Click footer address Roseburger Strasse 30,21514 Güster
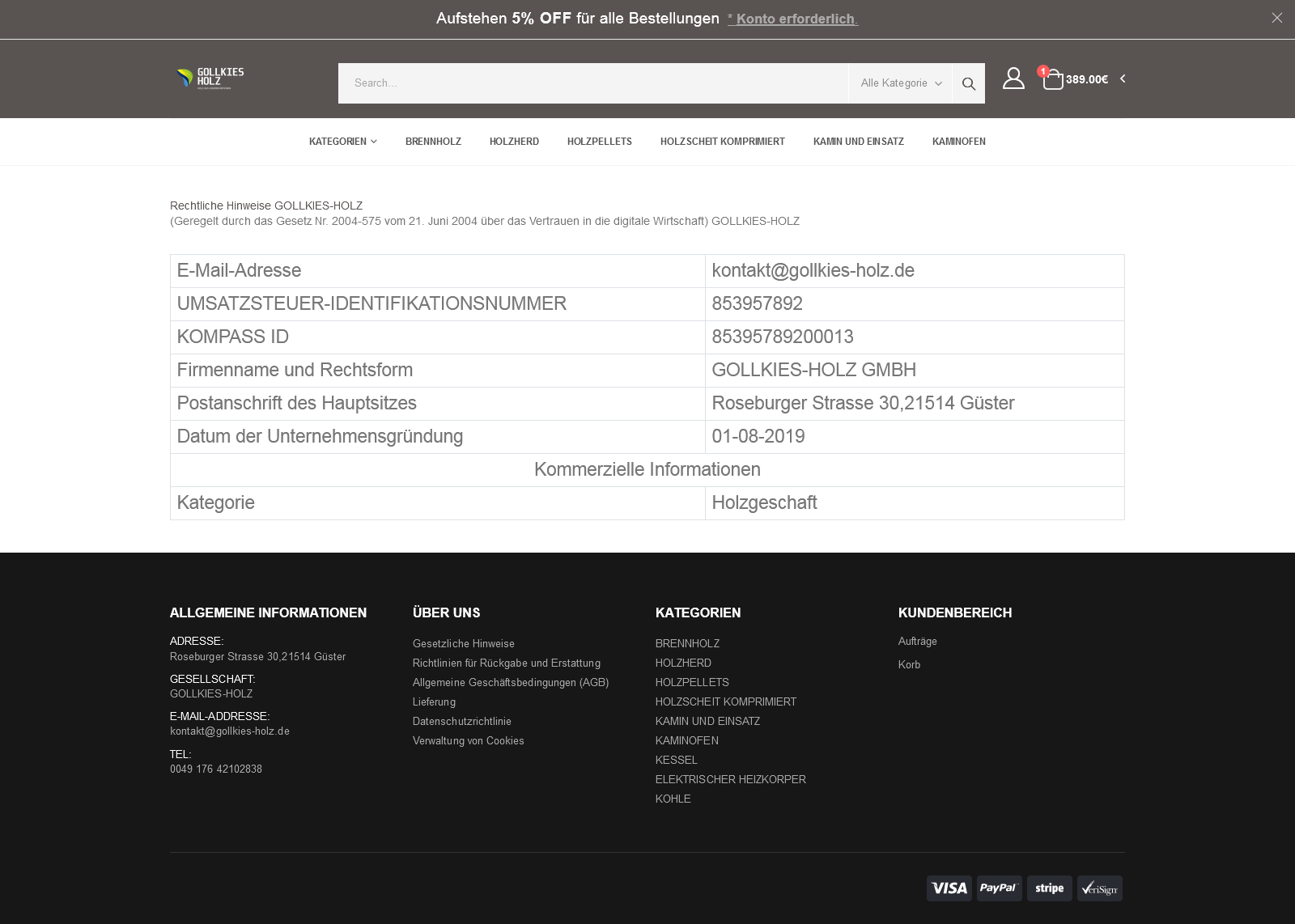This screenshot has height=924, width=1295. [257, 657]
